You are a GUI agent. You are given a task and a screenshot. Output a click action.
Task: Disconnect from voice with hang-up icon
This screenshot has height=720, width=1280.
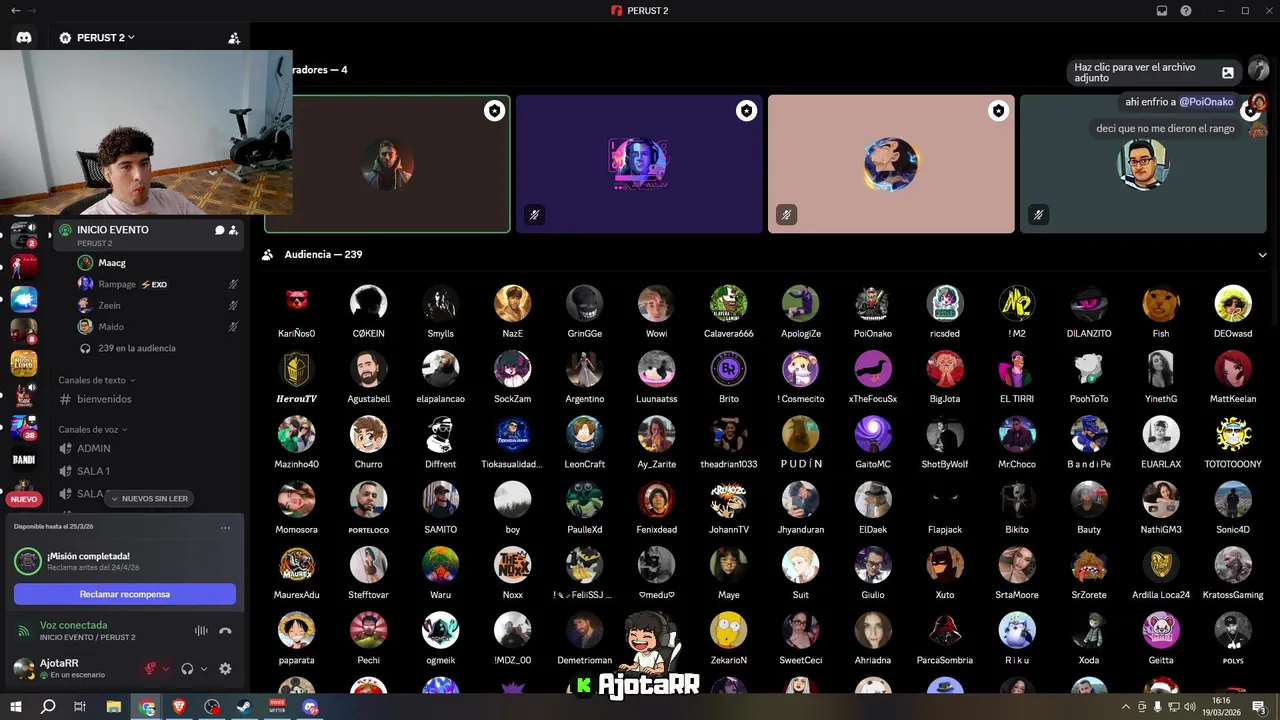(x=225, y=631)
